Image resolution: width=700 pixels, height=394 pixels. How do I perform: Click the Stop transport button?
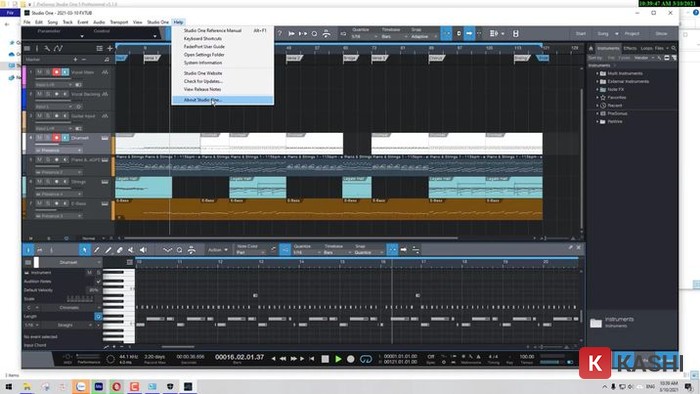[x=325, y=359]
